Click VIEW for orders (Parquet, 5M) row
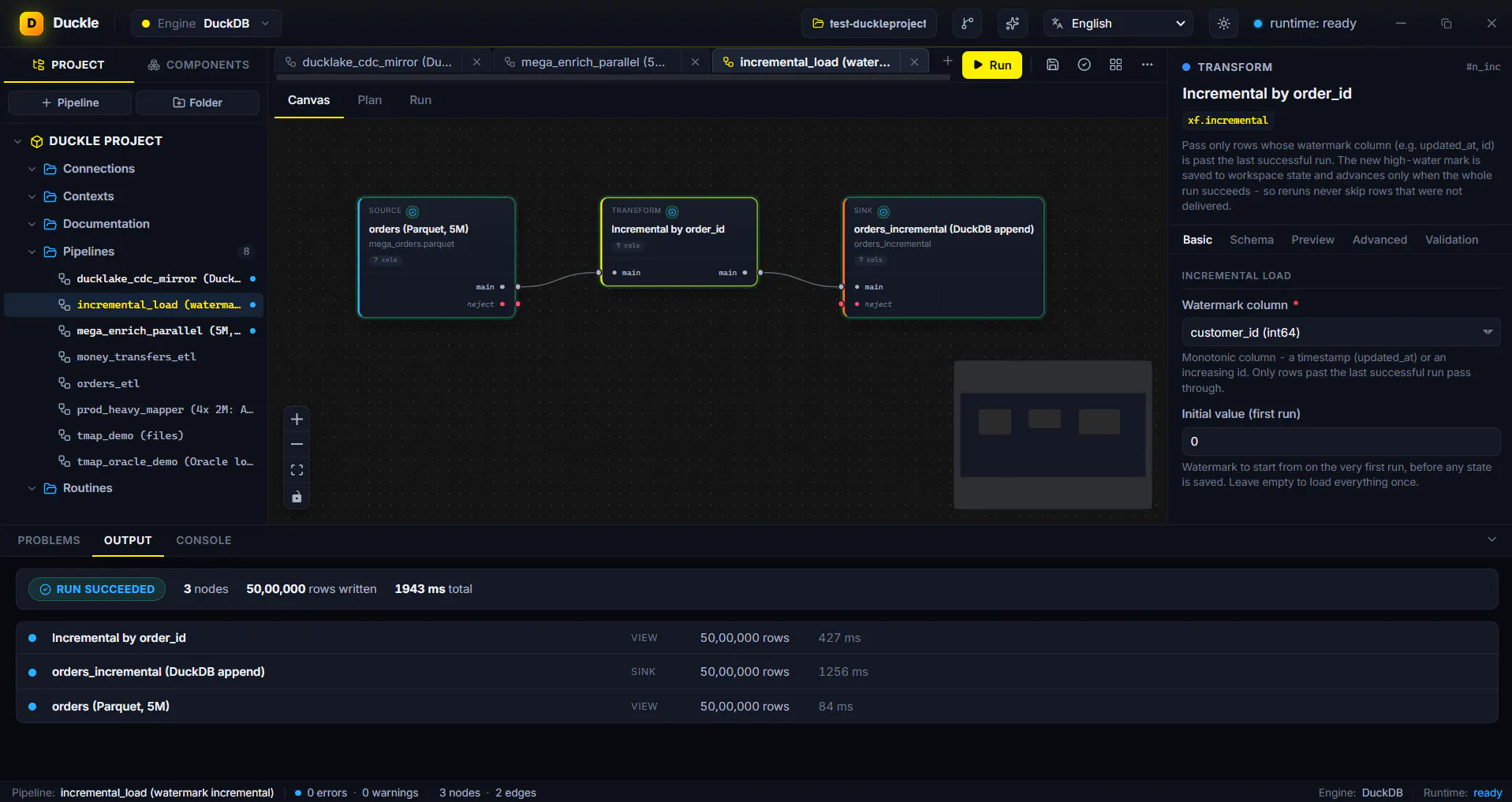 coord(644,707)
